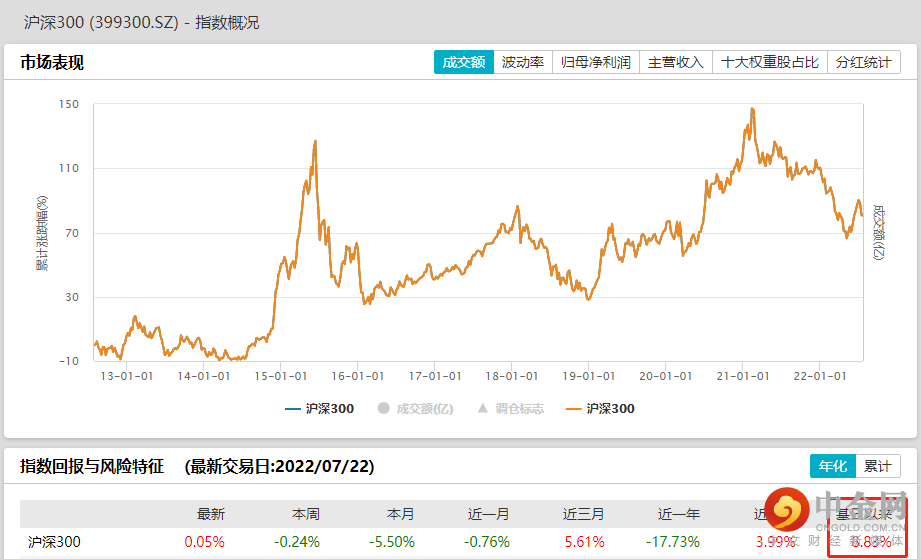The height and width of the screenshot is (559, 921).
Task: Click the 2021 peak on chart line
Action: click(752, 109)
